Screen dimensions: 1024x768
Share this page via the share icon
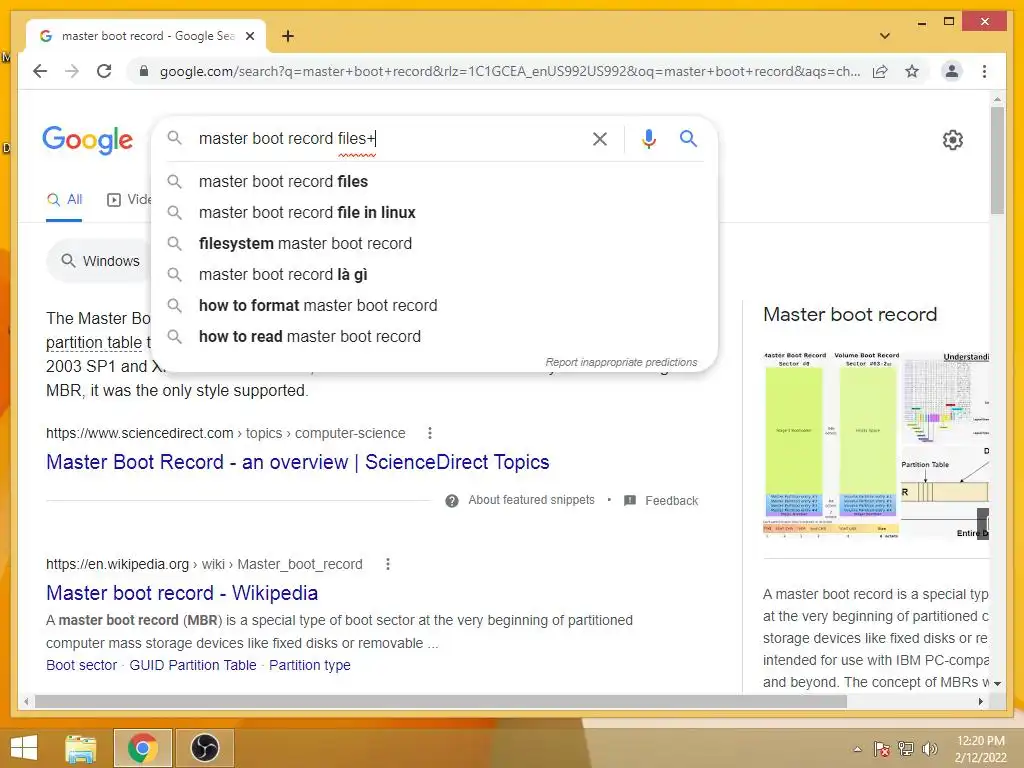click(x=880, y=71)
